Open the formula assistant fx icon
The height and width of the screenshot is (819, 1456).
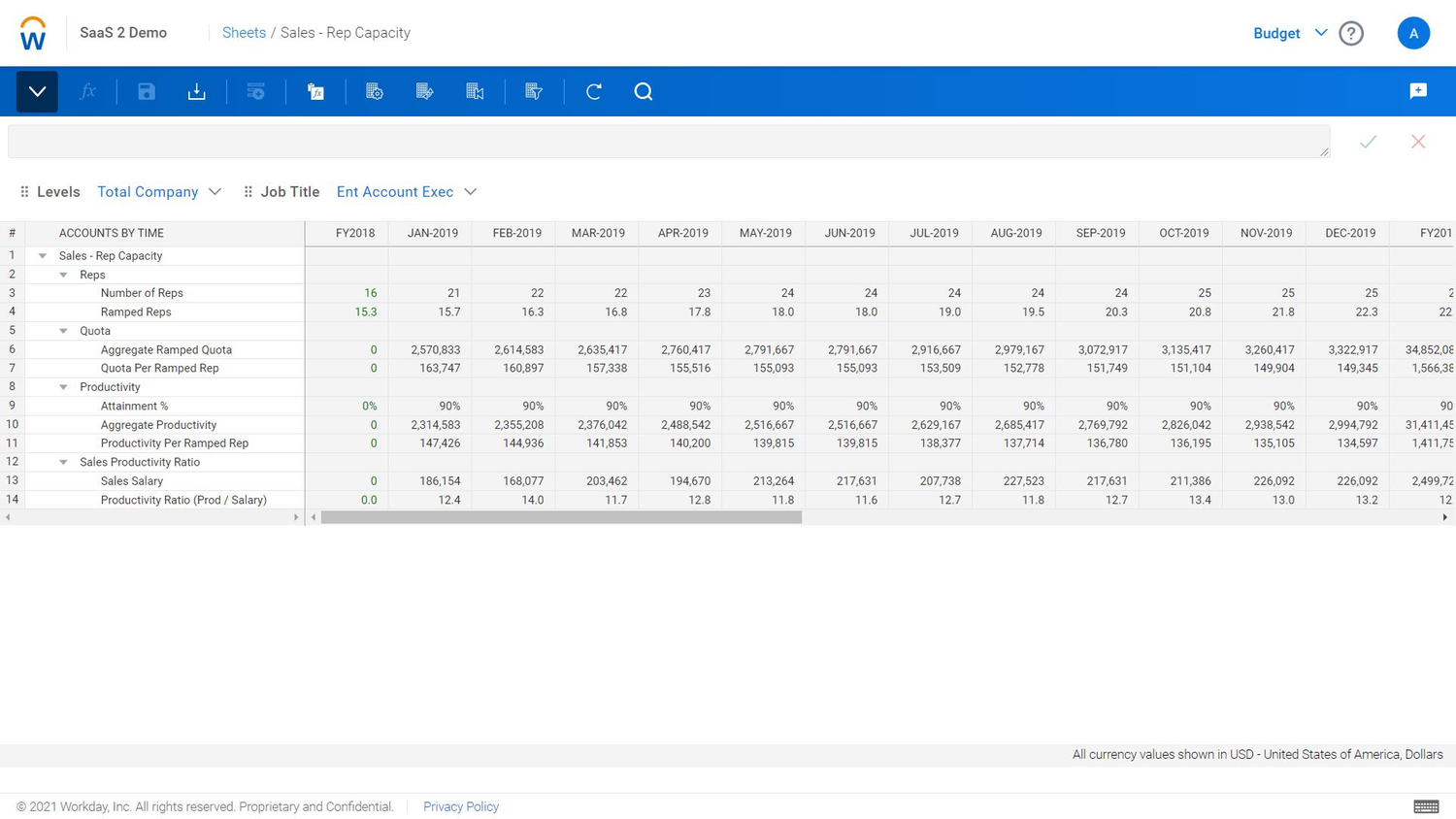tap(88, 91)
